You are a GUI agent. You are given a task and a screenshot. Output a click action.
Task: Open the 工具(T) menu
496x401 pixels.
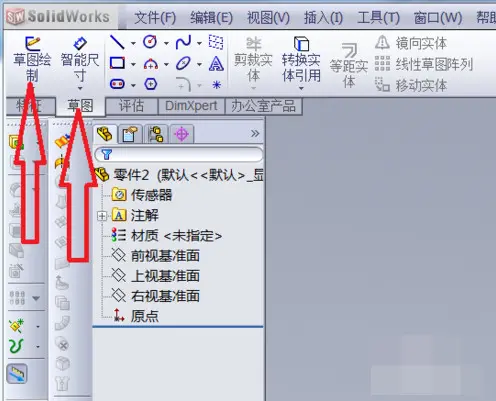[x=378, y=17]
